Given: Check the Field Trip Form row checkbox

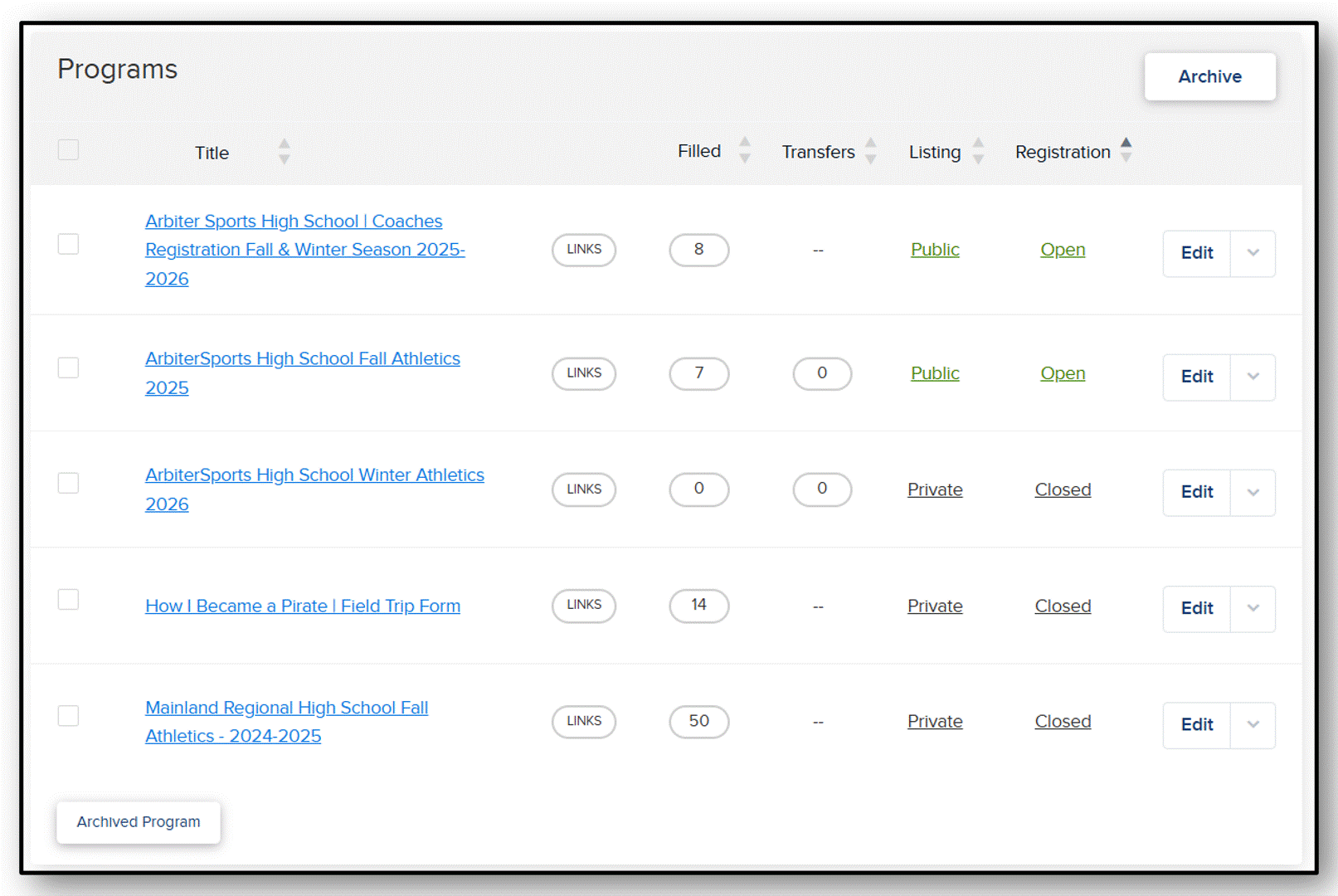Looking at the screenshot, I should (x=68, y=599).
